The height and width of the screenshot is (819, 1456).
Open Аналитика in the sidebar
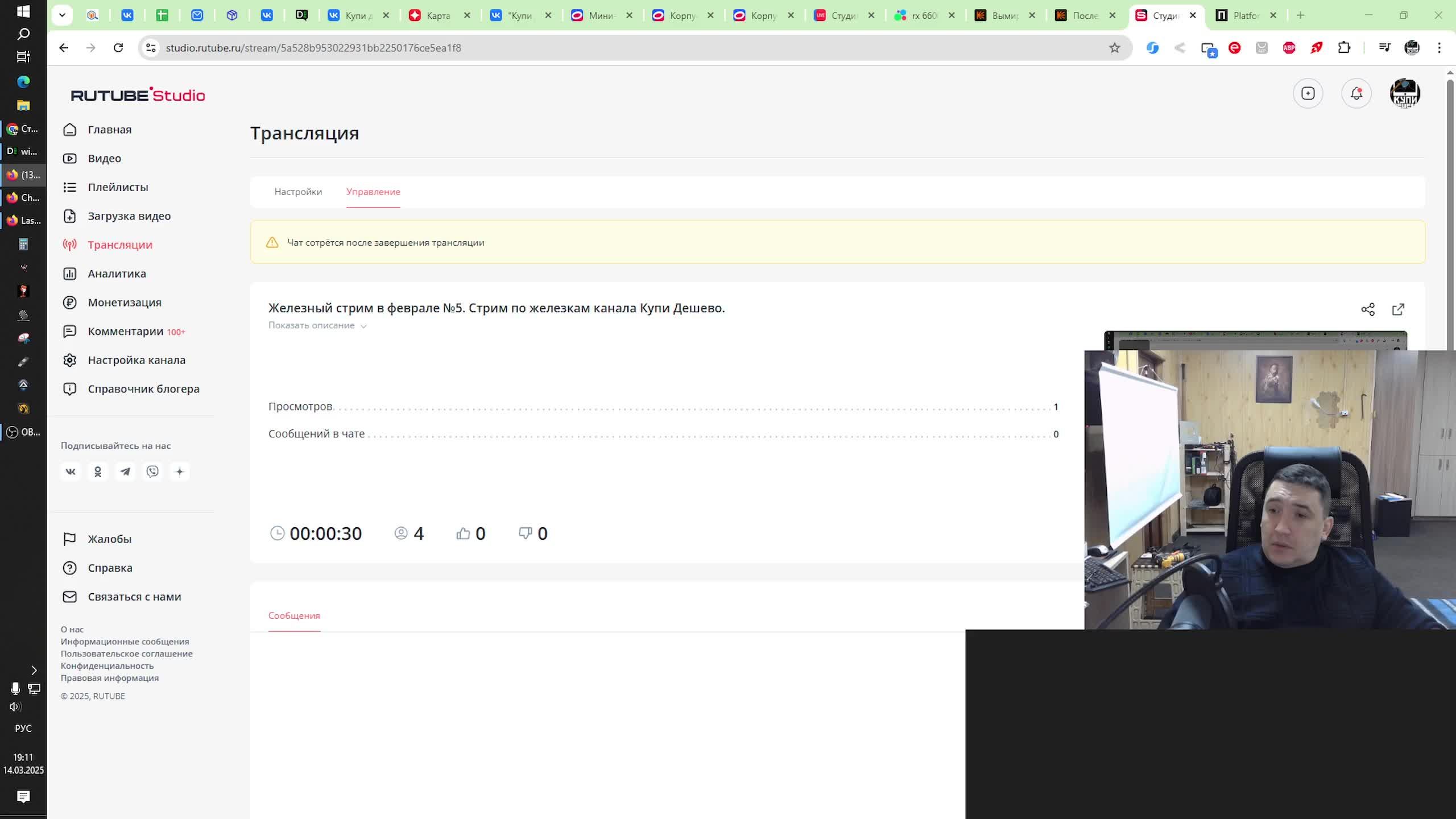(x=117, y=274)
